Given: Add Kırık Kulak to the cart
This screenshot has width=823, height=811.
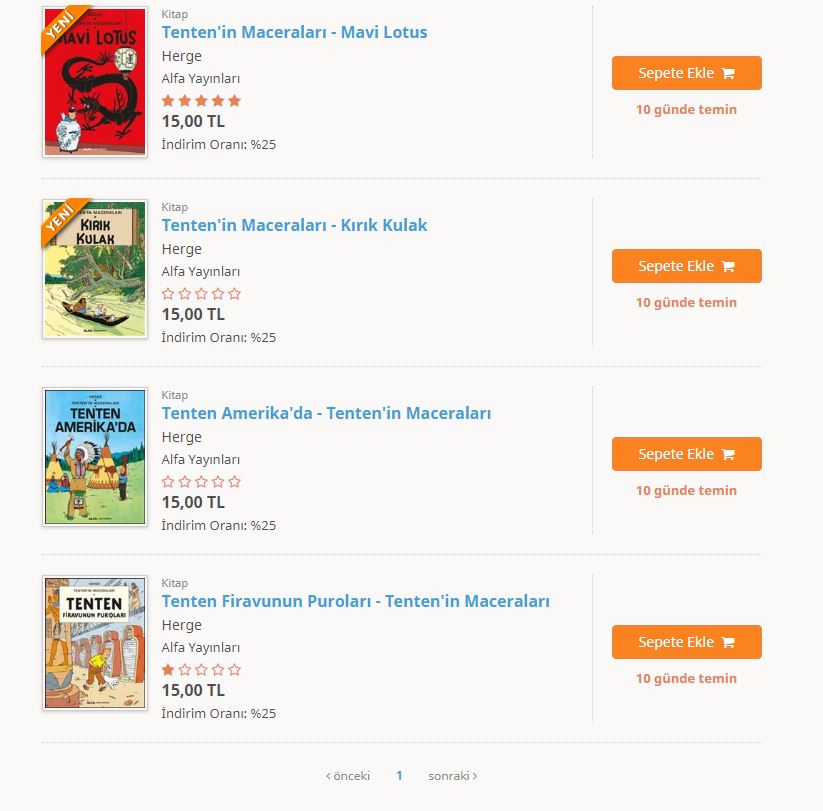Looking at the screenshot, I should [686, 266].
